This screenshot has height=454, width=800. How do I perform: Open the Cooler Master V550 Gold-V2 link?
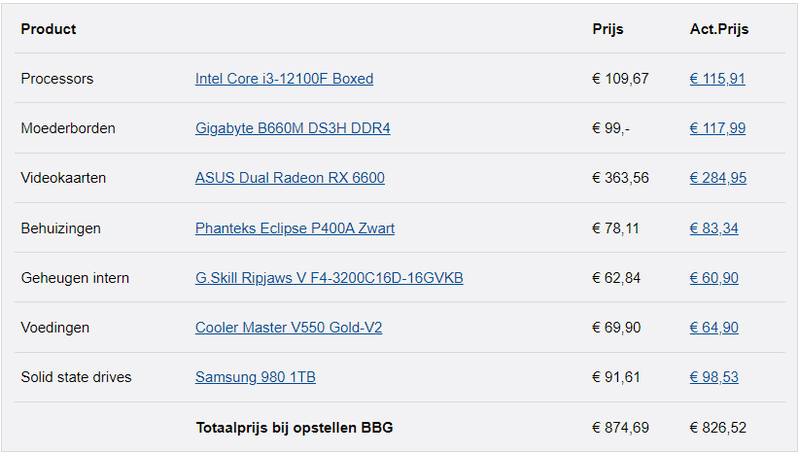tap(288, 328)
